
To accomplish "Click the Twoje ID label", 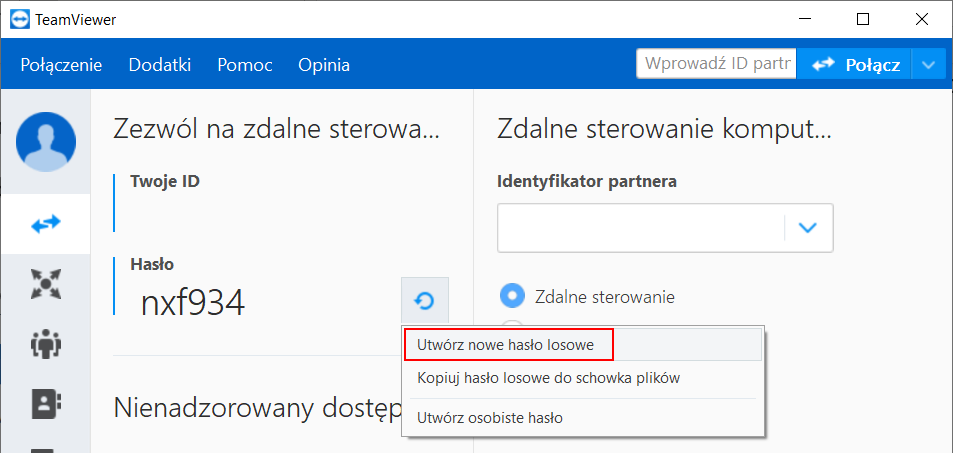I will tap(165, 181).
